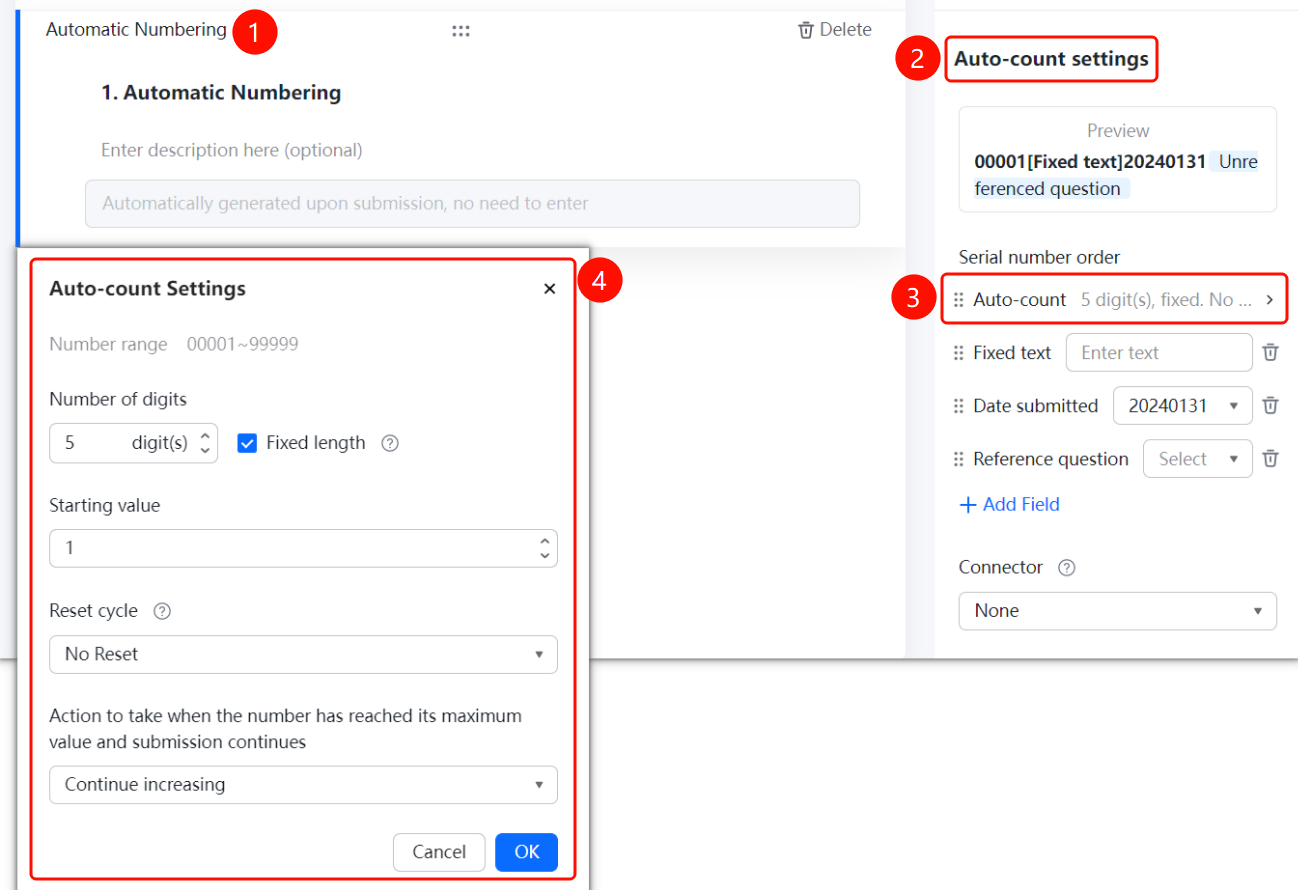Click the Number of digits stepper arrows
Screen dimensions: 1298x890
pyautogui.click(x=205, y=443)
